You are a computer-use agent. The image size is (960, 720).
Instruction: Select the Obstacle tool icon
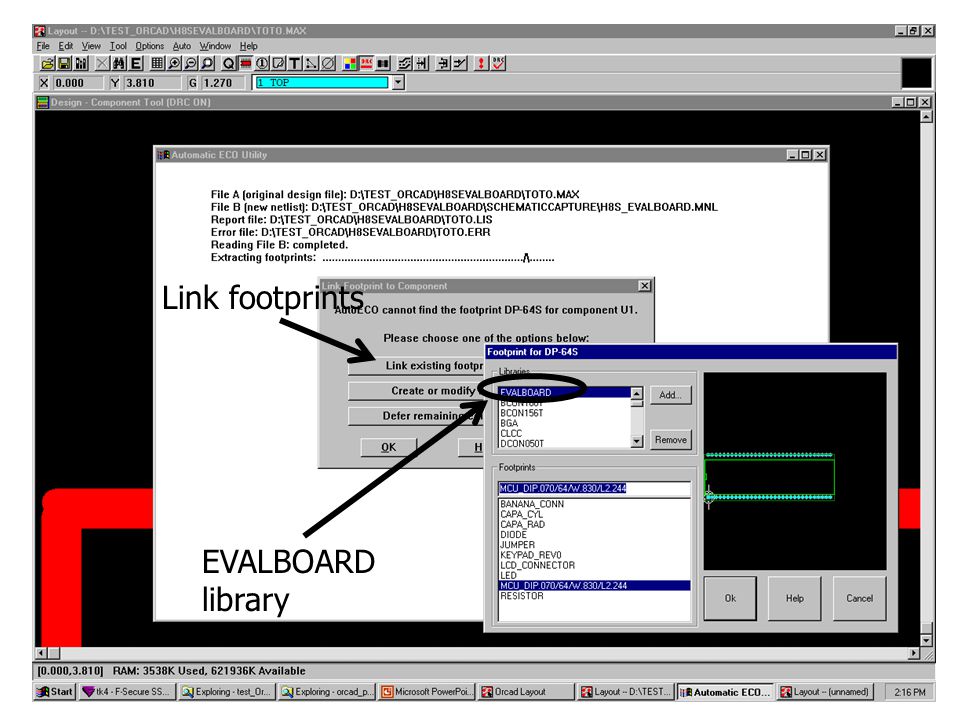point(279,64)
